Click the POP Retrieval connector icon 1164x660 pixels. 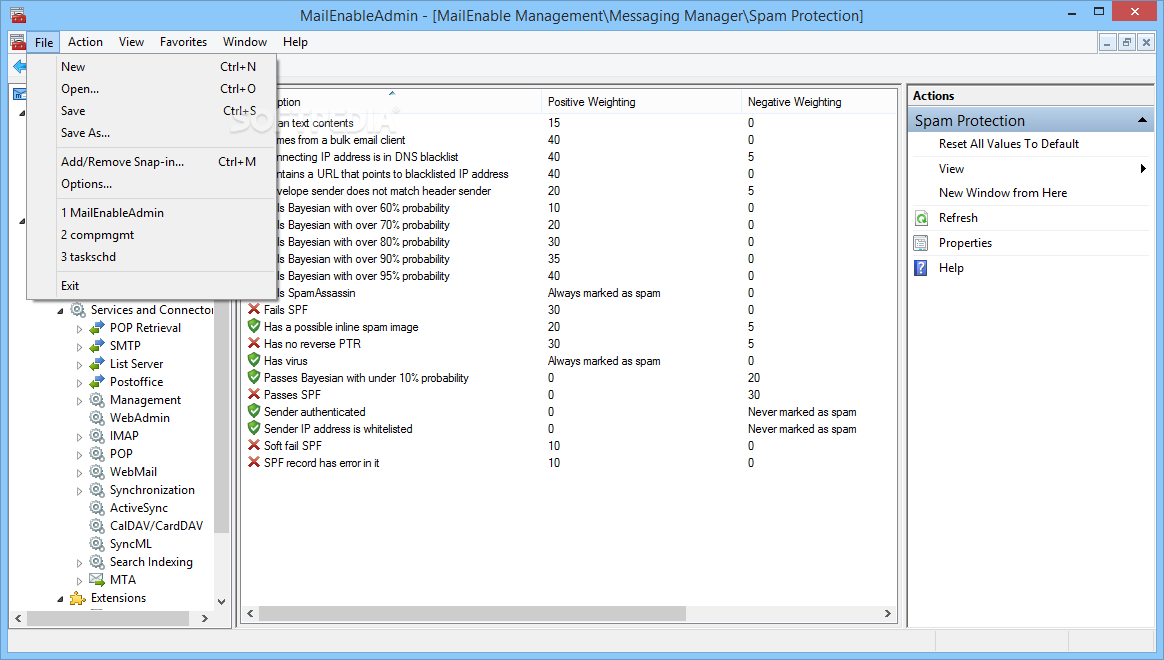point(97,328)
